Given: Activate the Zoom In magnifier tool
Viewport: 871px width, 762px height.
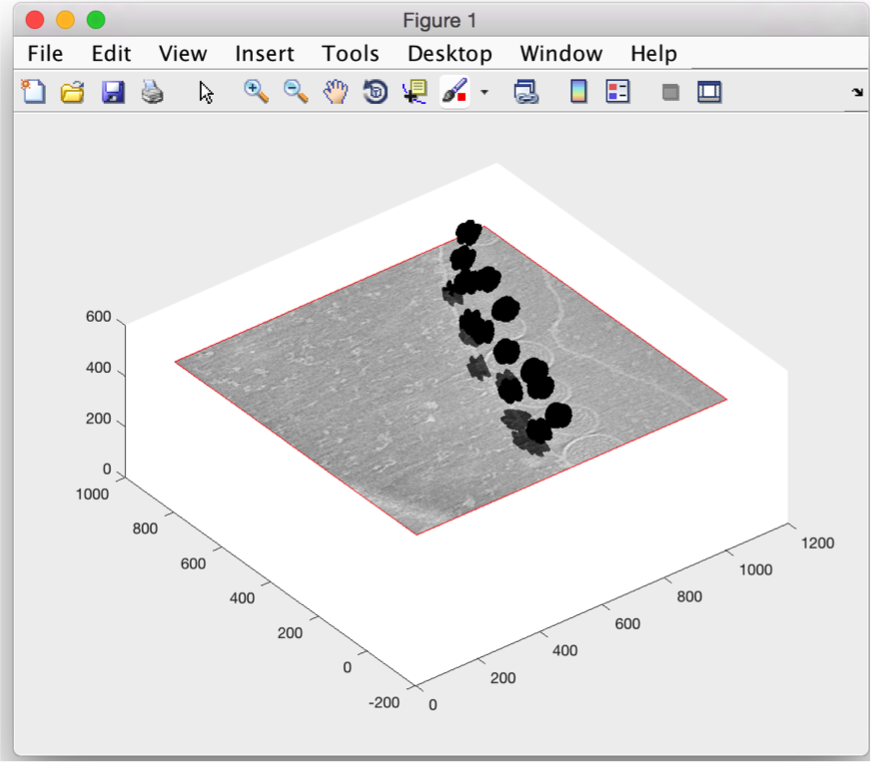Looking at the screenshot, I should point(256,92).
